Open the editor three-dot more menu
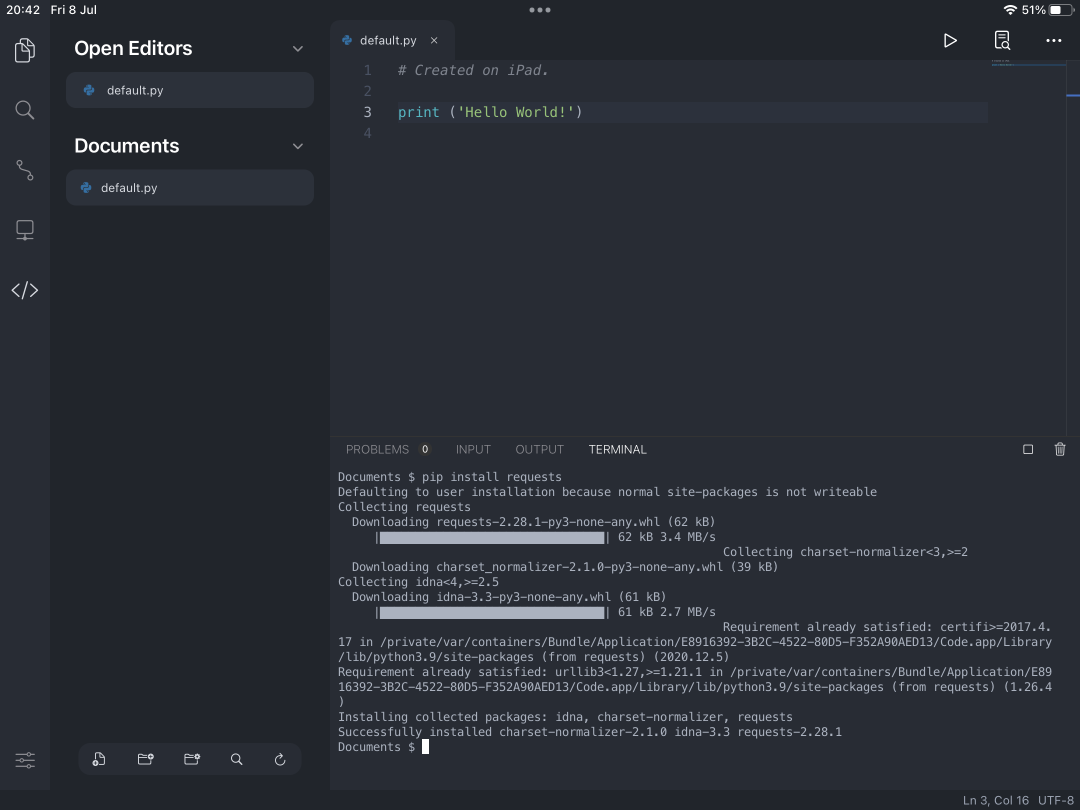The width and height of the screenshot is (1080, 810). click(x=1053, y=40)
